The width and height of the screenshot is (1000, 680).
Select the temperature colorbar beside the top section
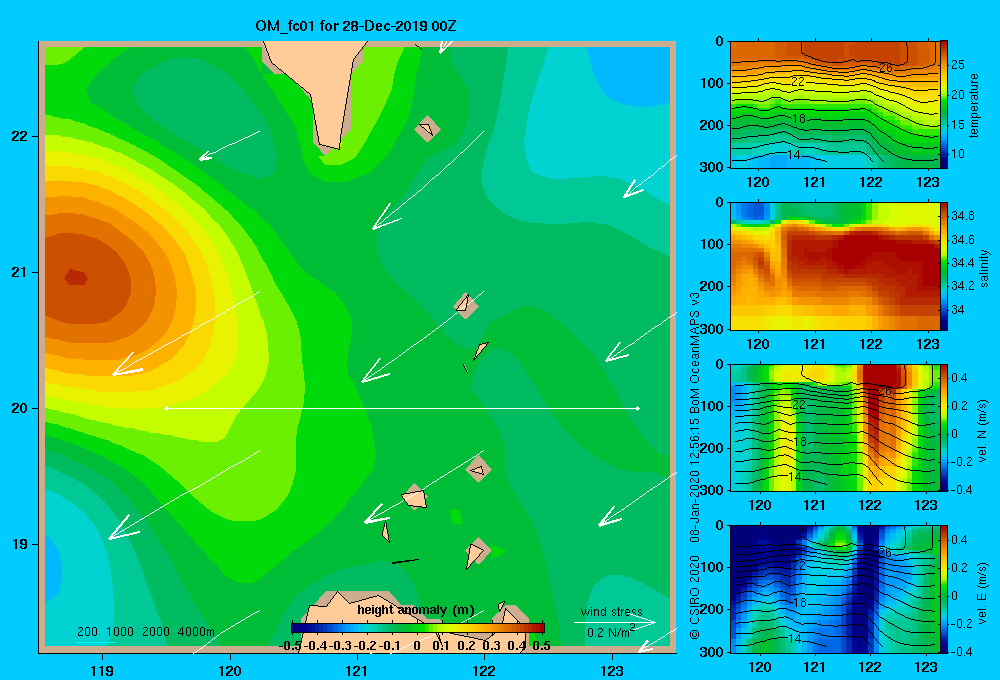click(x=944, y=104)
